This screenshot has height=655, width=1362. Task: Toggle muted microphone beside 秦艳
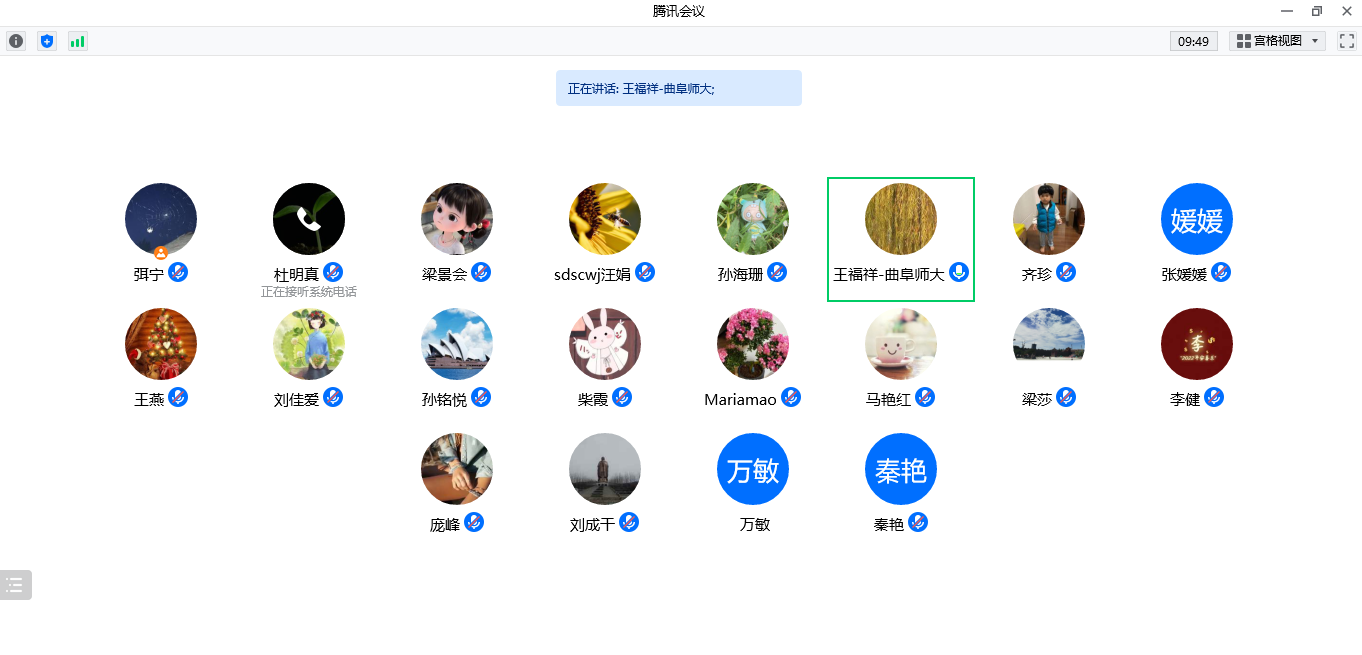(x=917, y=522)
